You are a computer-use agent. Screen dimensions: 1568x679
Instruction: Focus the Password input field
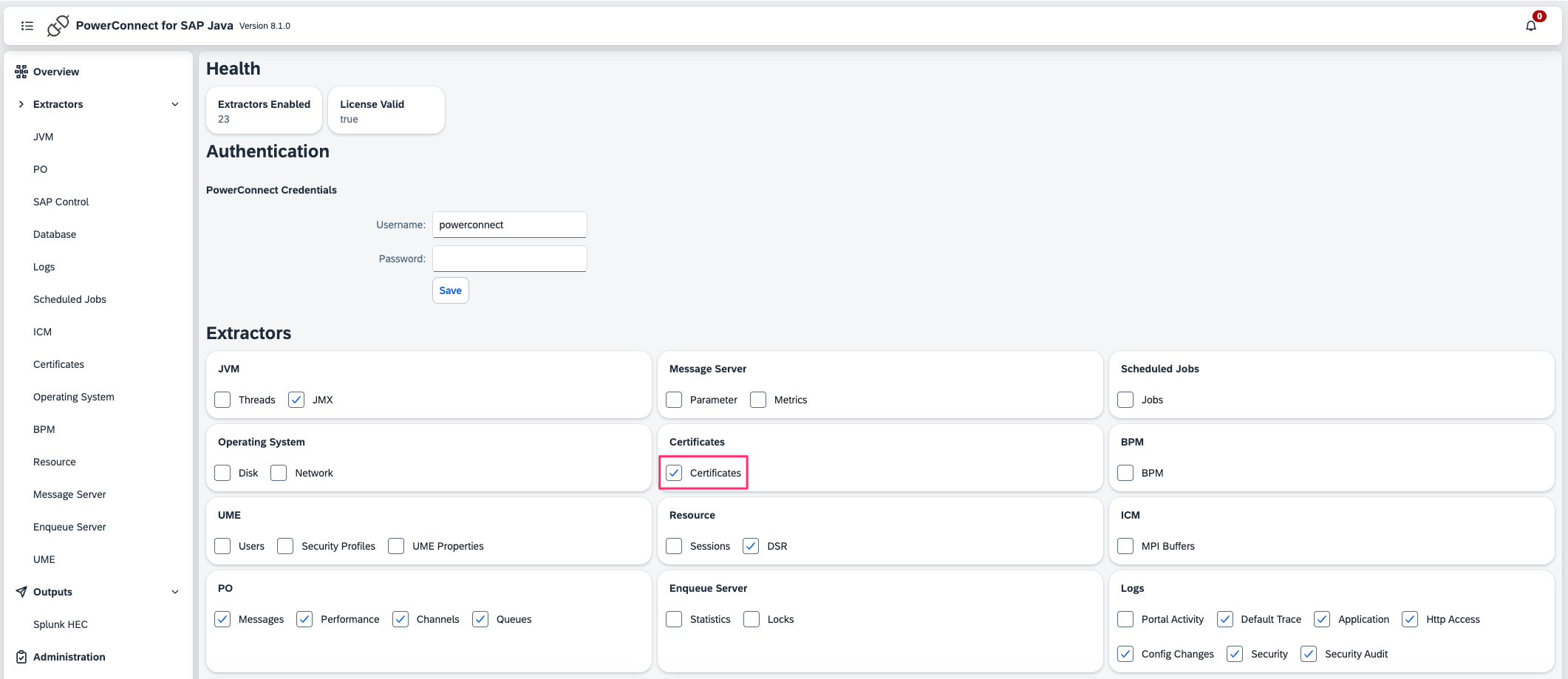coord(509,259)
